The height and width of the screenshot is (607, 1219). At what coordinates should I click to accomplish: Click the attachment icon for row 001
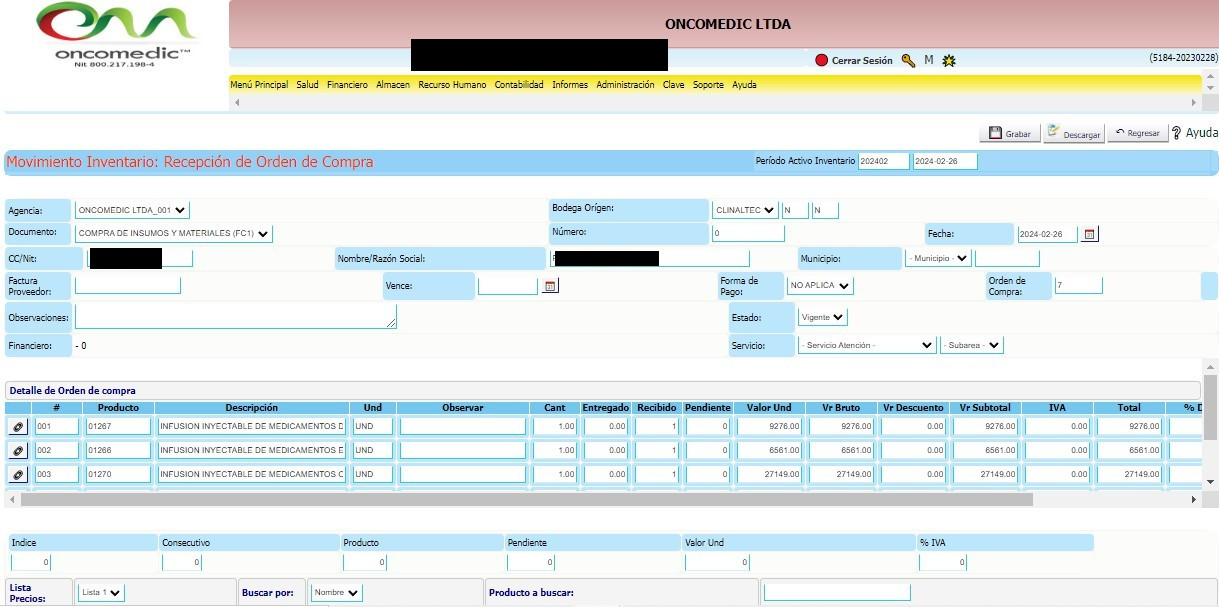18,427
